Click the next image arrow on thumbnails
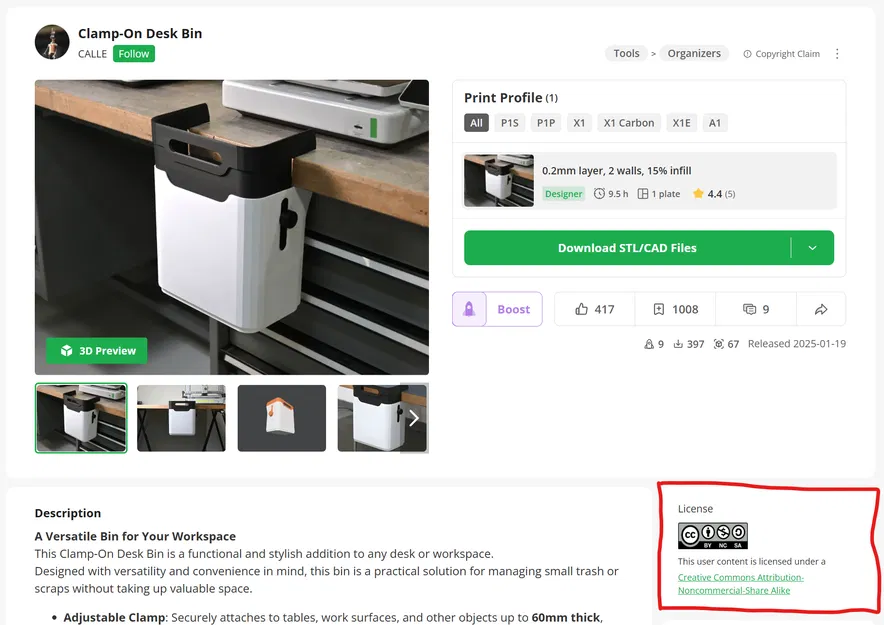This screenshot has height=625, width=884. (413, 418)
